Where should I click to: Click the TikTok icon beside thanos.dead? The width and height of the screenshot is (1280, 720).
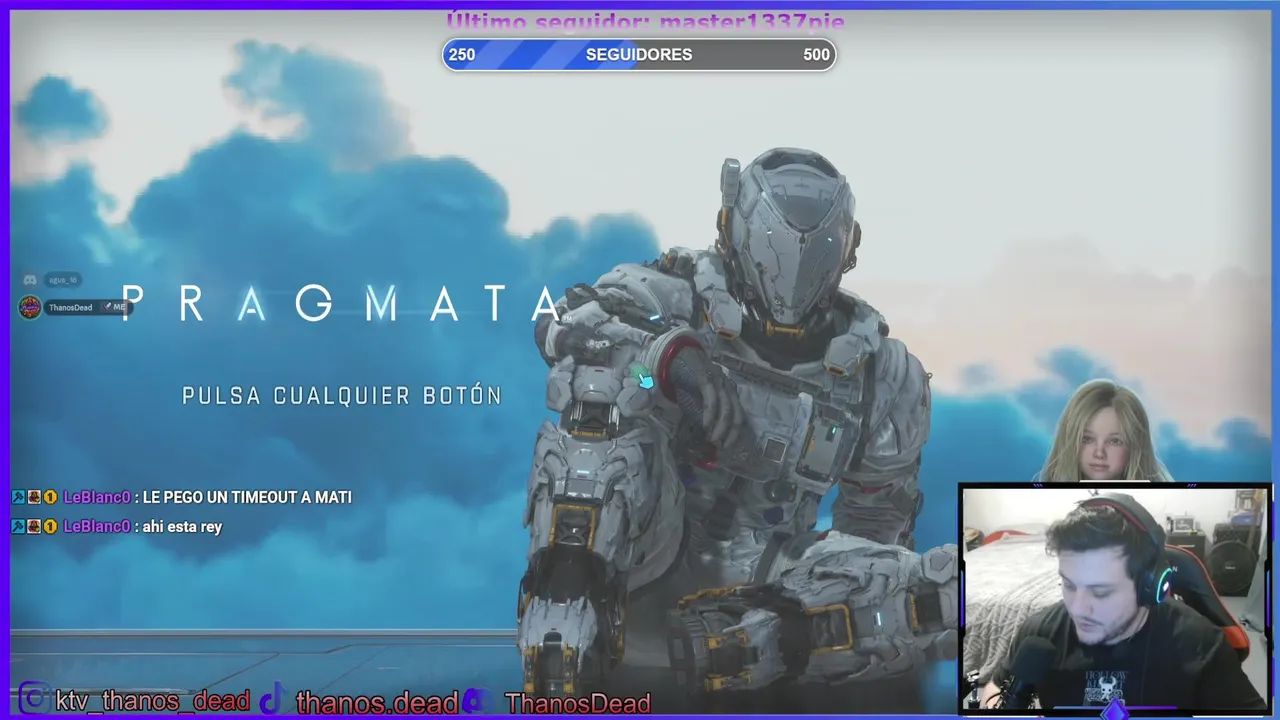tap(275, 698)
